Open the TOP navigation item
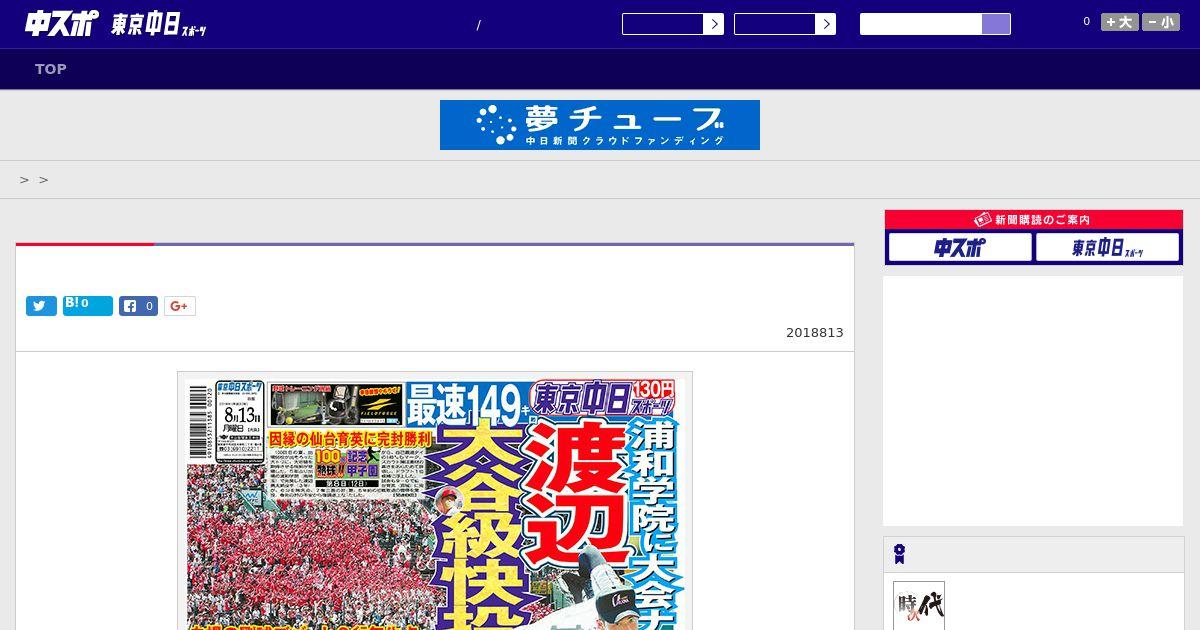The width and height of the screenshot is (1200, 630). coord(51,69)
